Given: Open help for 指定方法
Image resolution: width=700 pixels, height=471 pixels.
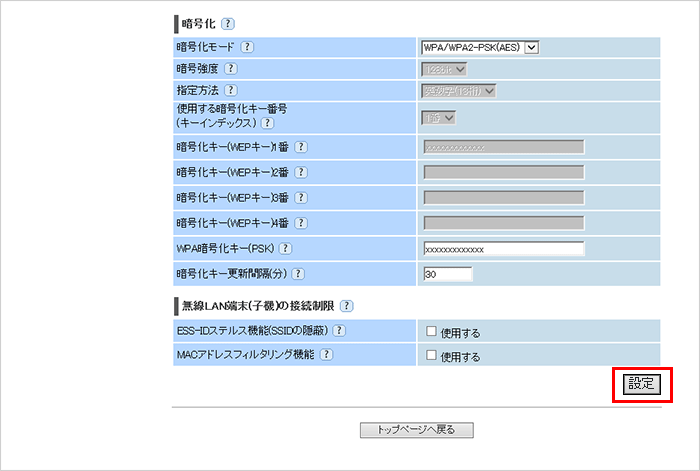Looking at the screenshot, I should coord(231,91).
